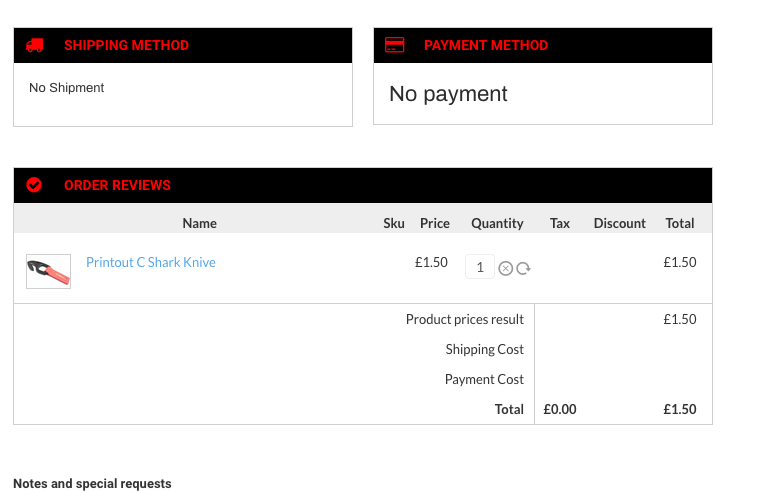
Task: Click the Notes and special requests label
Action: [x=92, y=484]
